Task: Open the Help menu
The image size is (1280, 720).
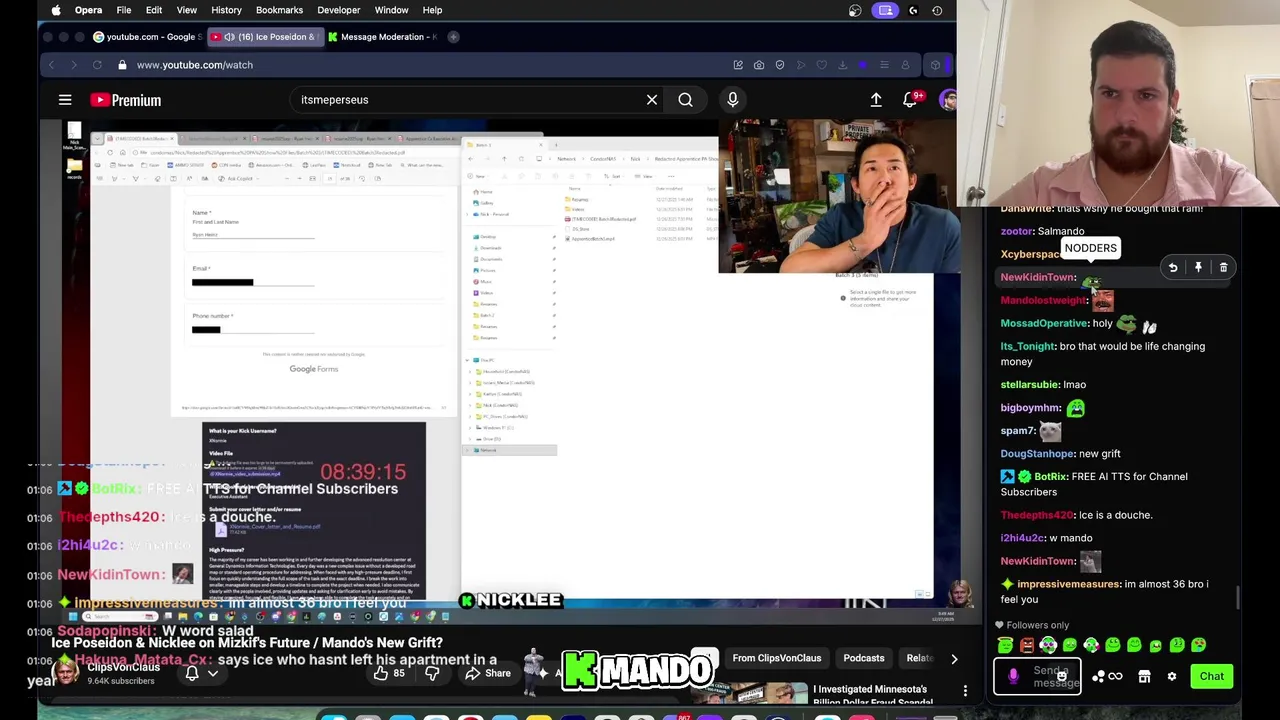Action: [x=432, y=10]
